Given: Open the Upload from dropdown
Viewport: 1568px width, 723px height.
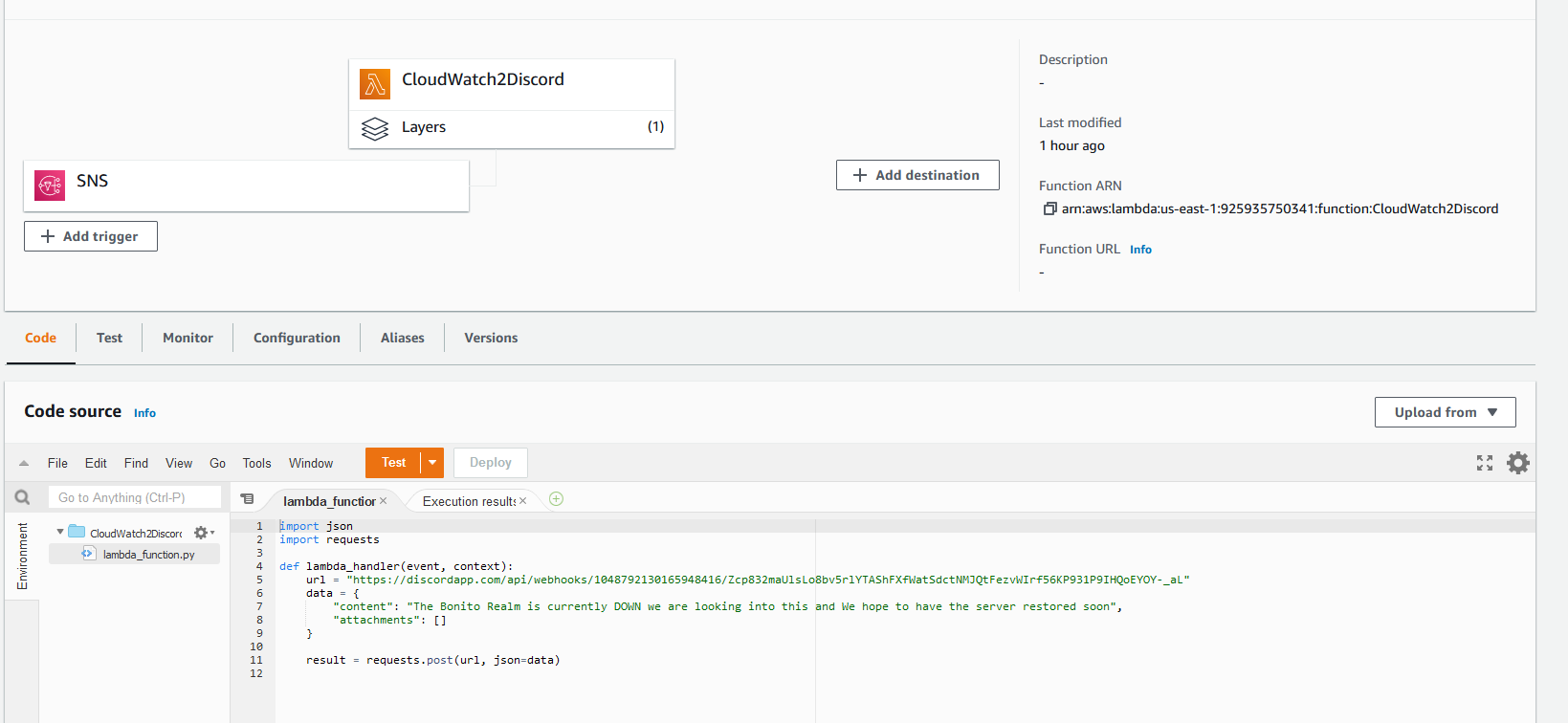Looking at the screenshot, I should pos(1445,412).
